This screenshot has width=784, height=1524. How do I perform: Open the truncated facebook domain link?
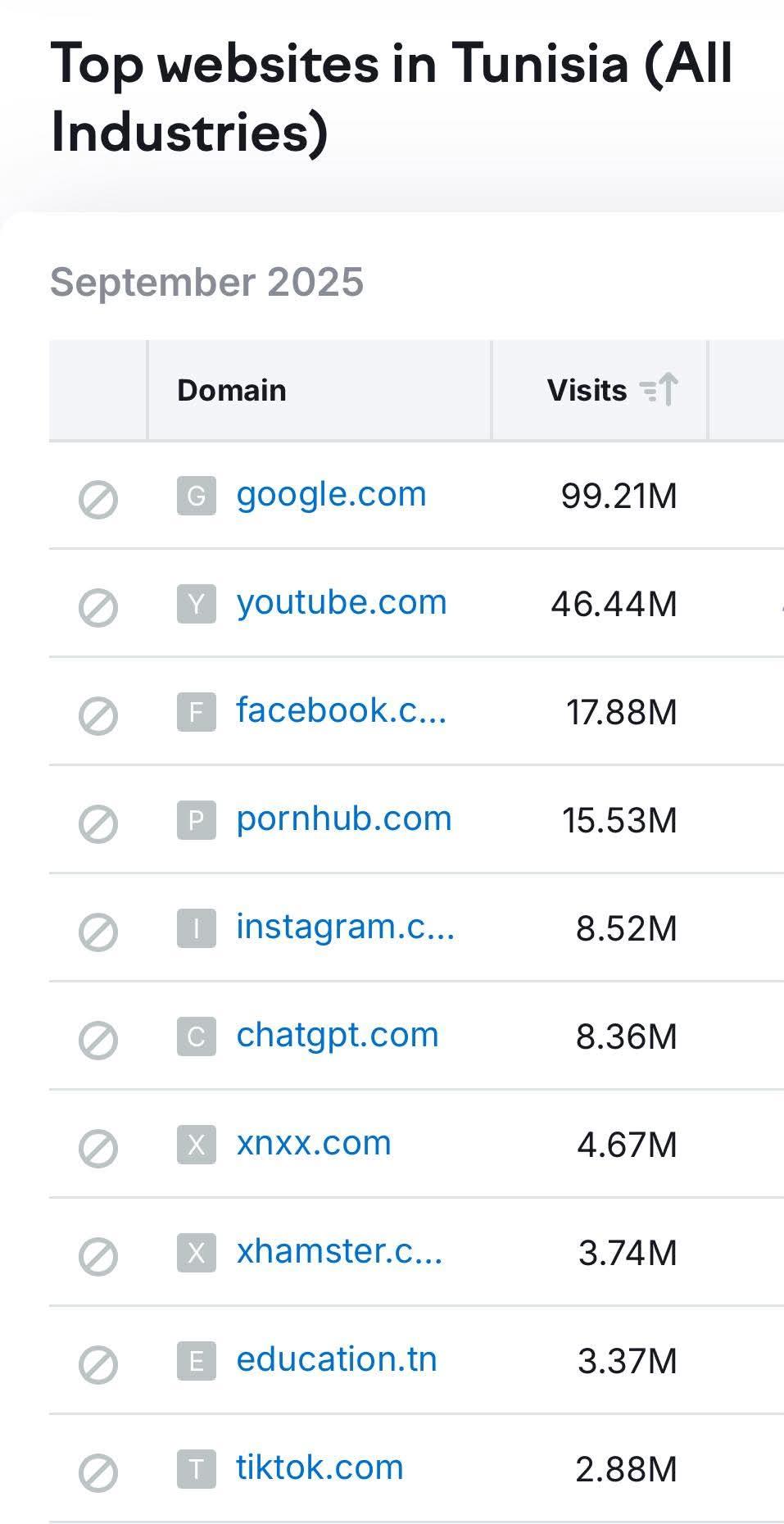(x=342, y=710)
